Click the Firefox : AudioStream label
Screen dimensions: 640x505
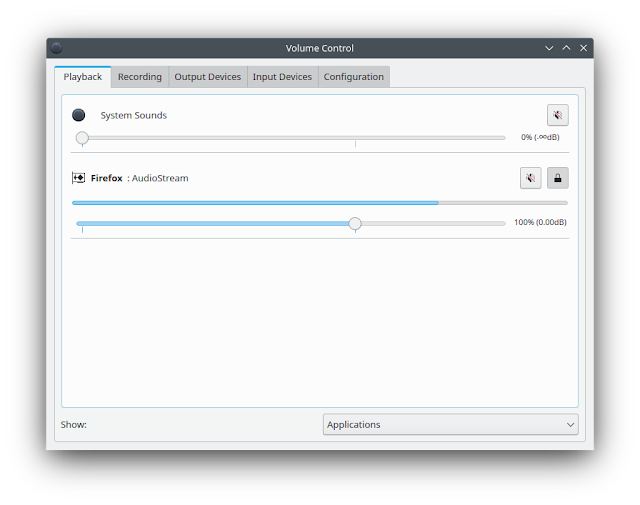140,178
